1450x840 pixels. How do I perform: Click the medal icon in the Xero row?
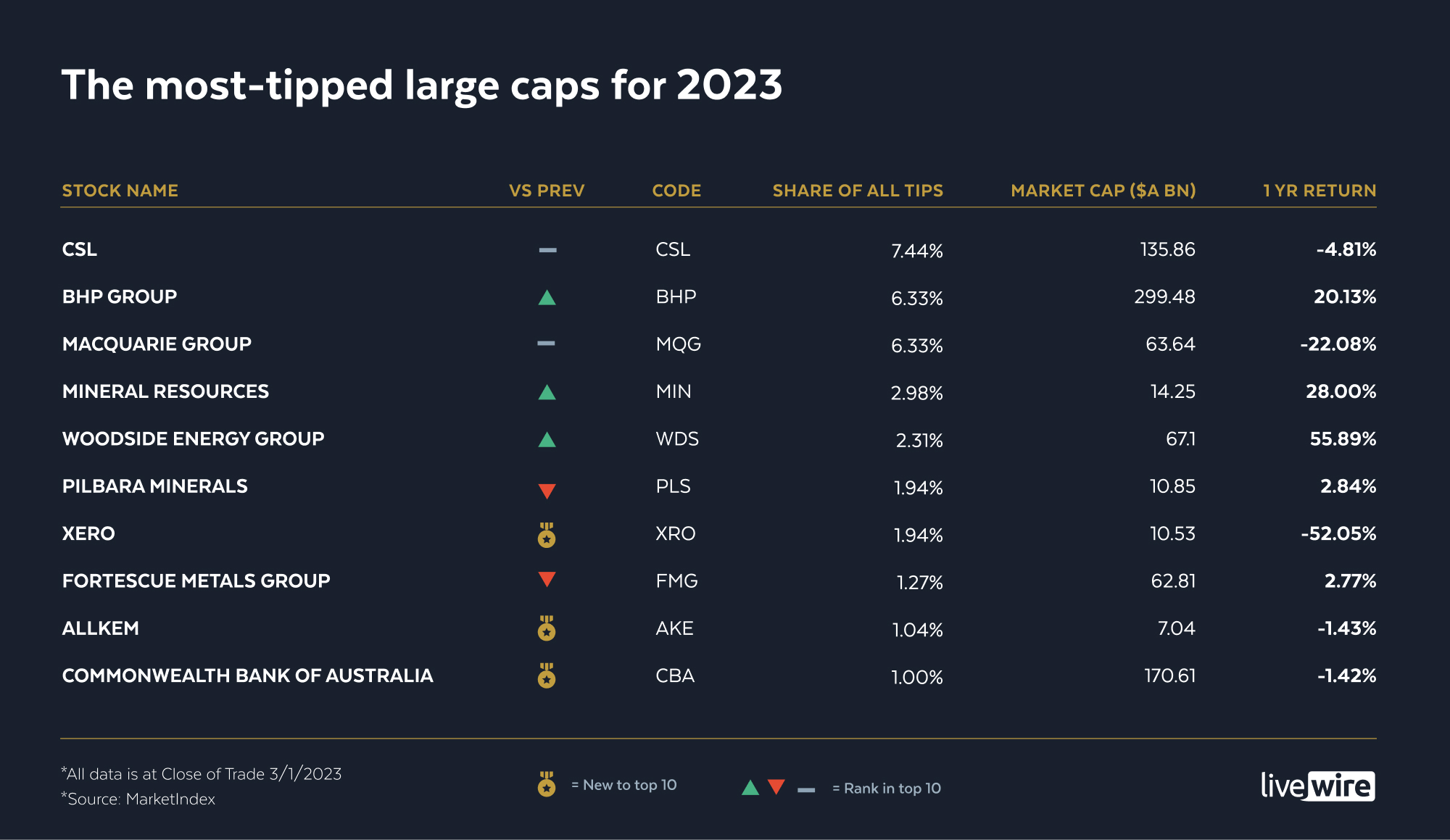[547, 536]
